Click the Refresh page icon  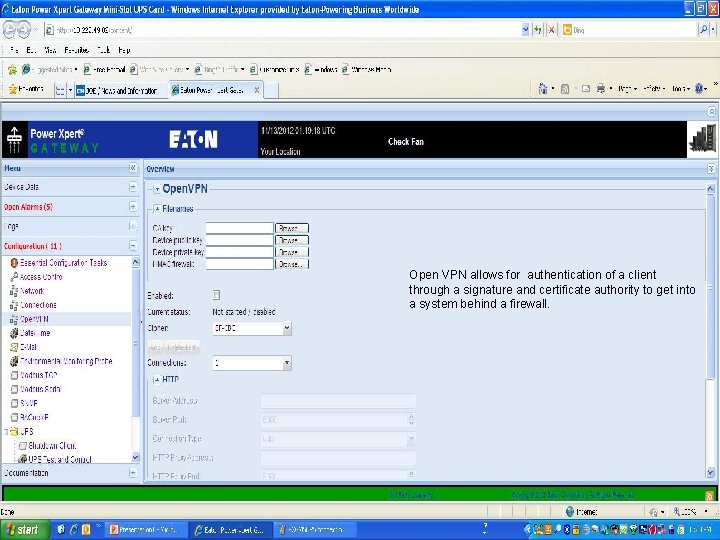(538, 30)
